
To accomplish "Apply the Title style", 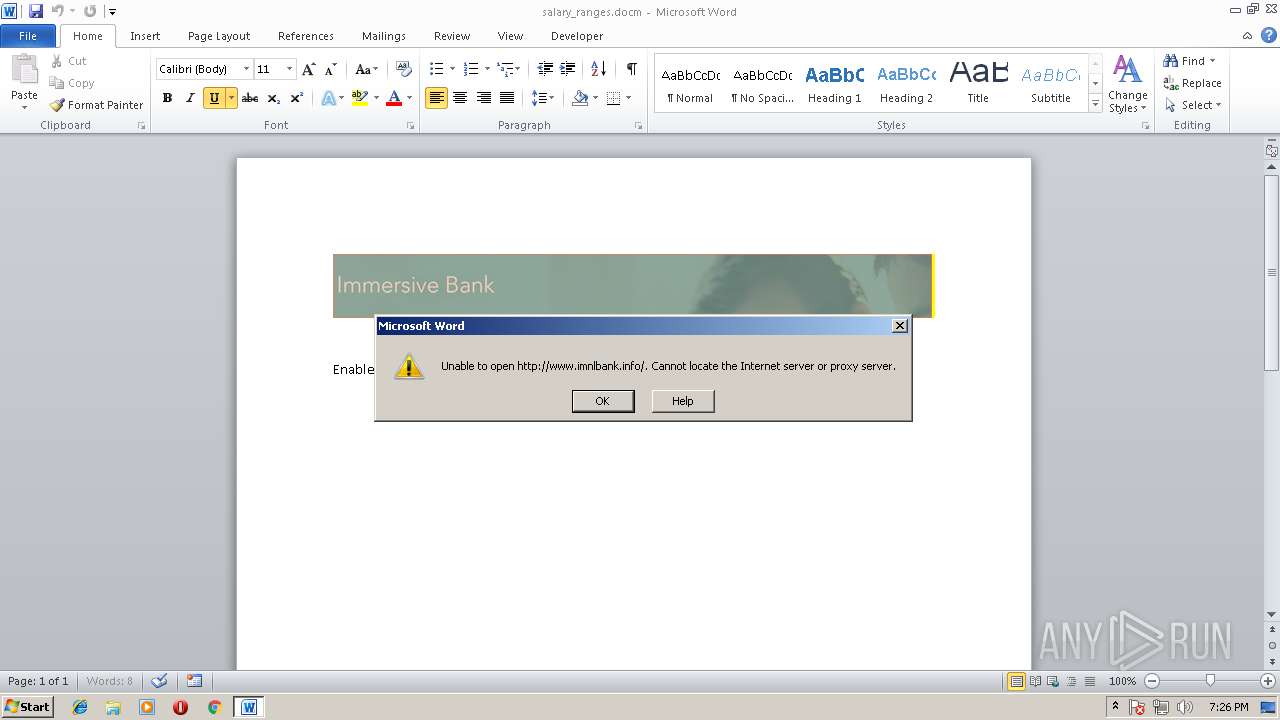I will coord(978,84).
